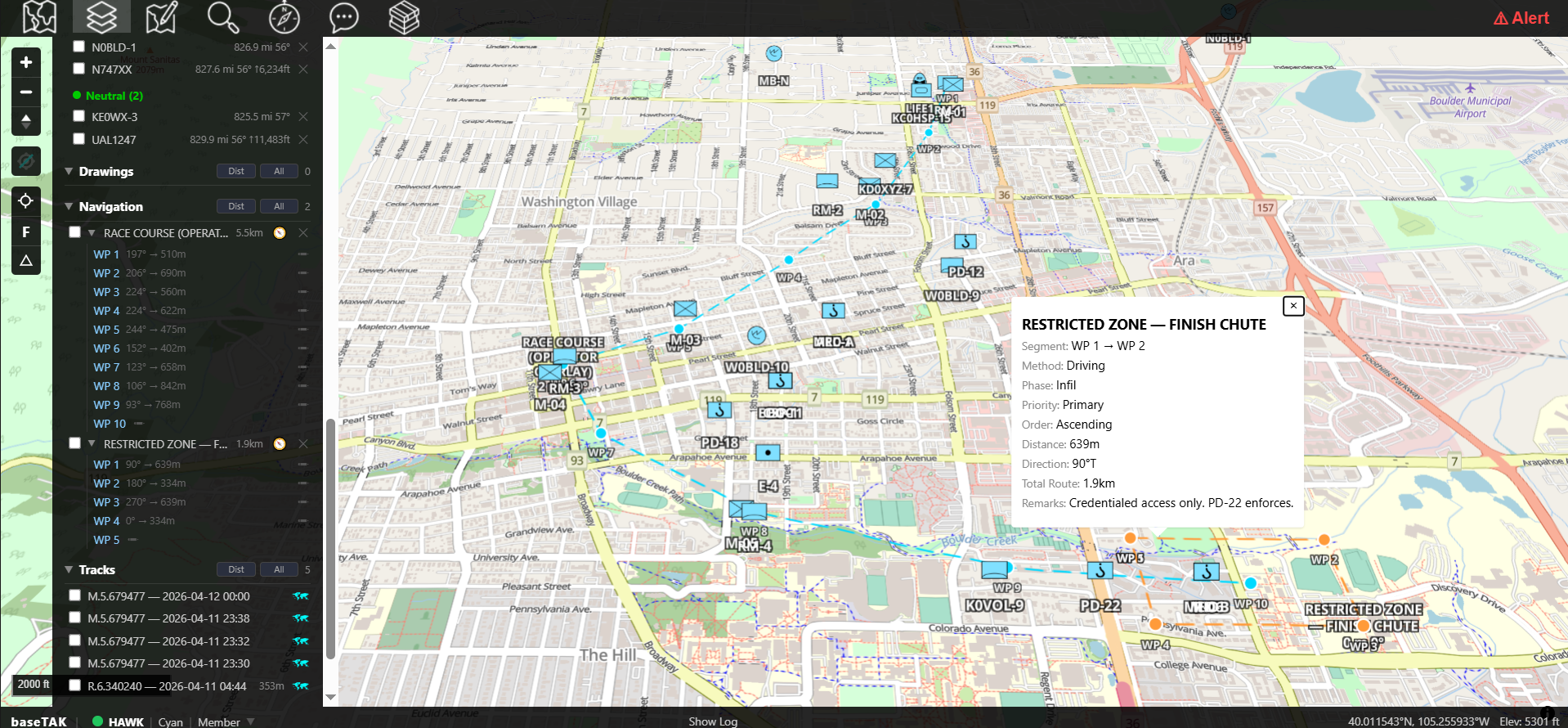Click the Neutral (2) group label
The height and width of the screenshot is (728, 1568).
[x=114, y=96]
